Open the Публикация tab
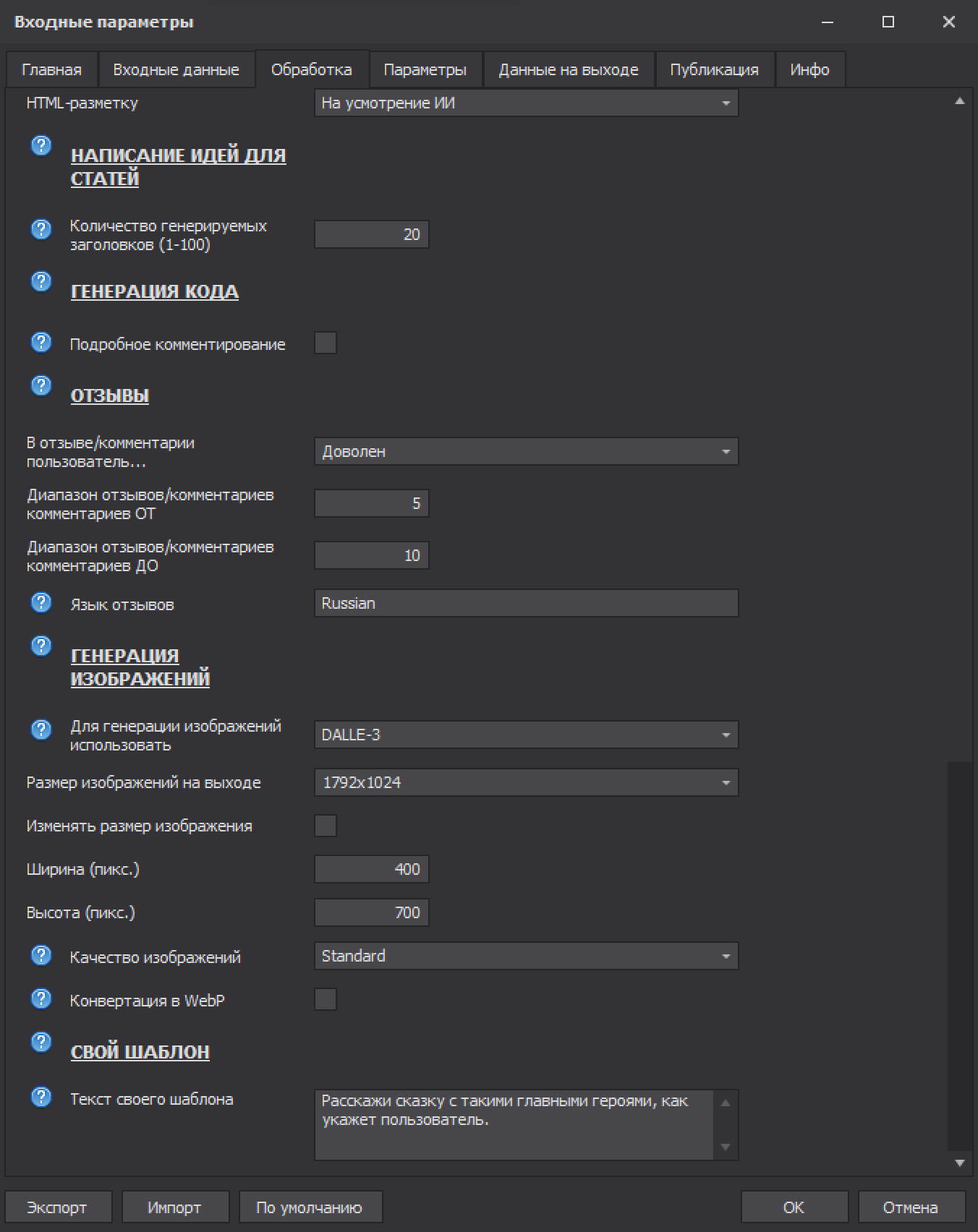Viewport: 978px width, 1232px height. [x=713, y=70]
